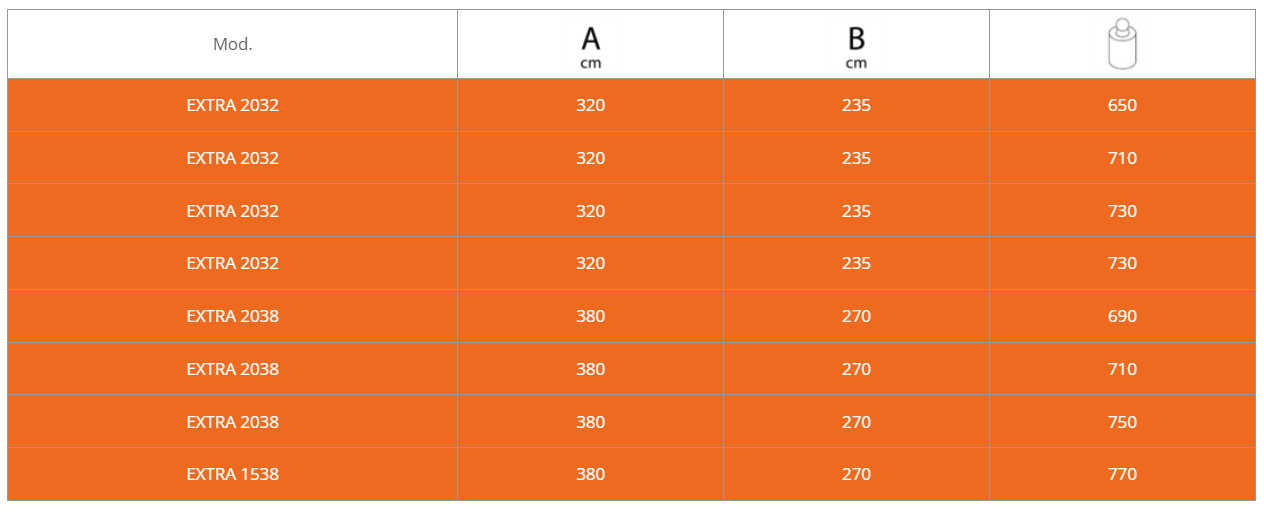1264x512 pixels.
Task: Click EXTRA 2038 in the row weighing 750
Action: [x=232, y=422]
